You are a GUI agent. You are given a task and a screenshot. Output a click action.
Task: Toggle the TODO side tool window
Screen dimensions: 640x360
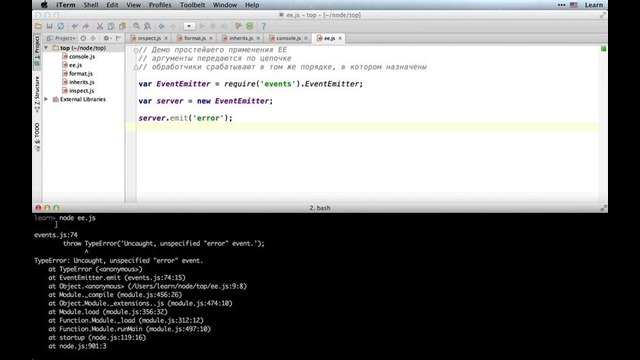[x=37, y=137]
